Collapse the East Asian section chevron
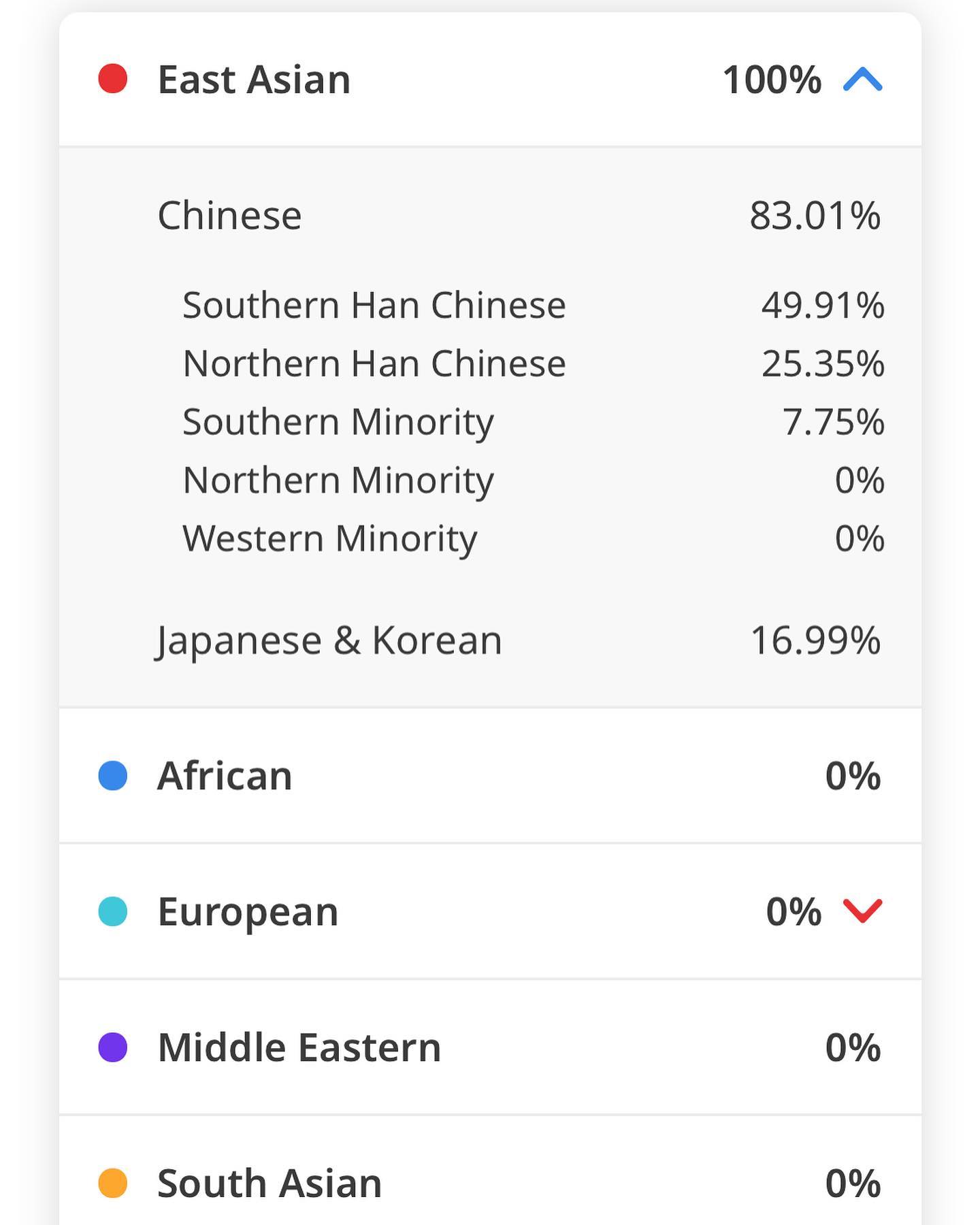 coord(862,80)
